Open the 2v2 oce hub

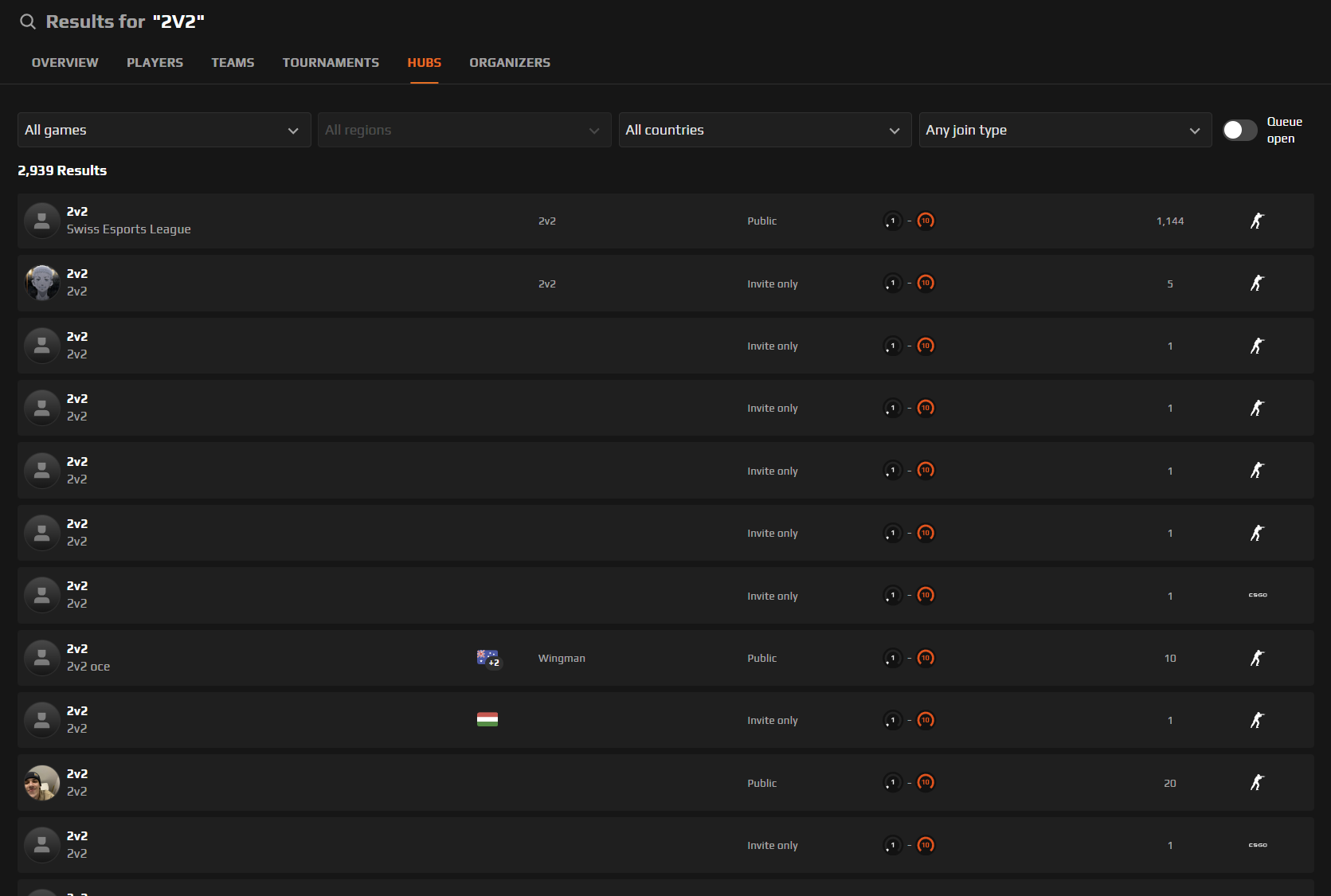pos(88,667)
